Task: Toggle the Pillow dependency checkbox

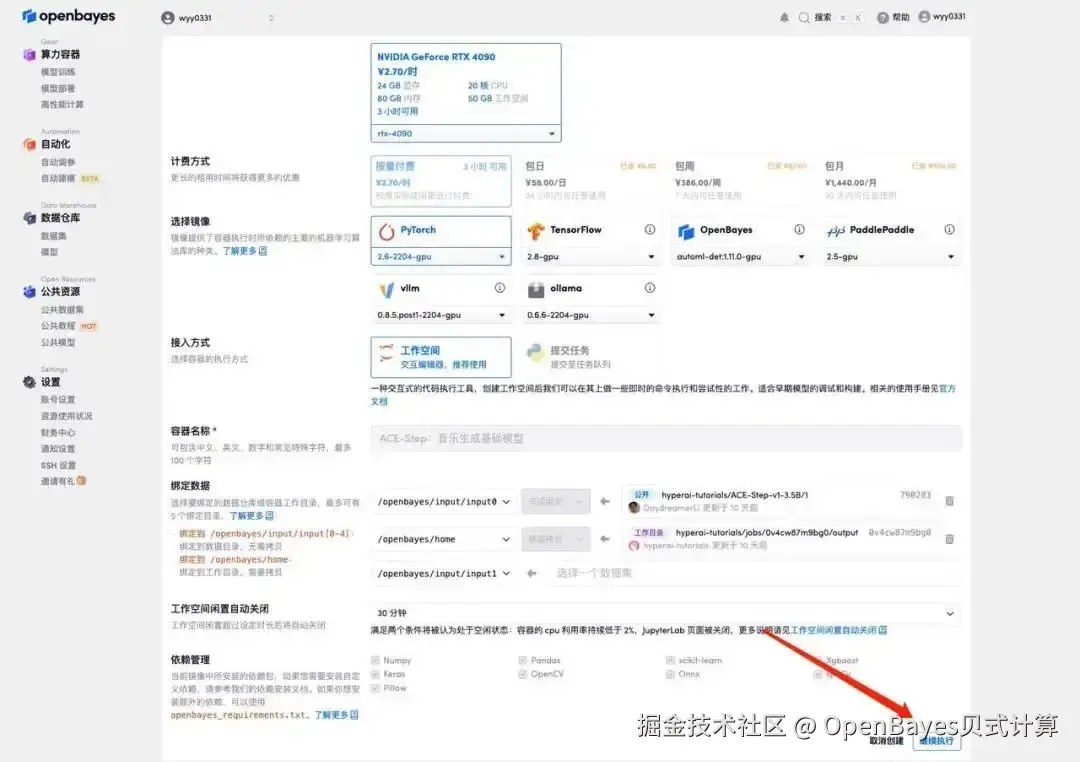Action: [375, 688]
